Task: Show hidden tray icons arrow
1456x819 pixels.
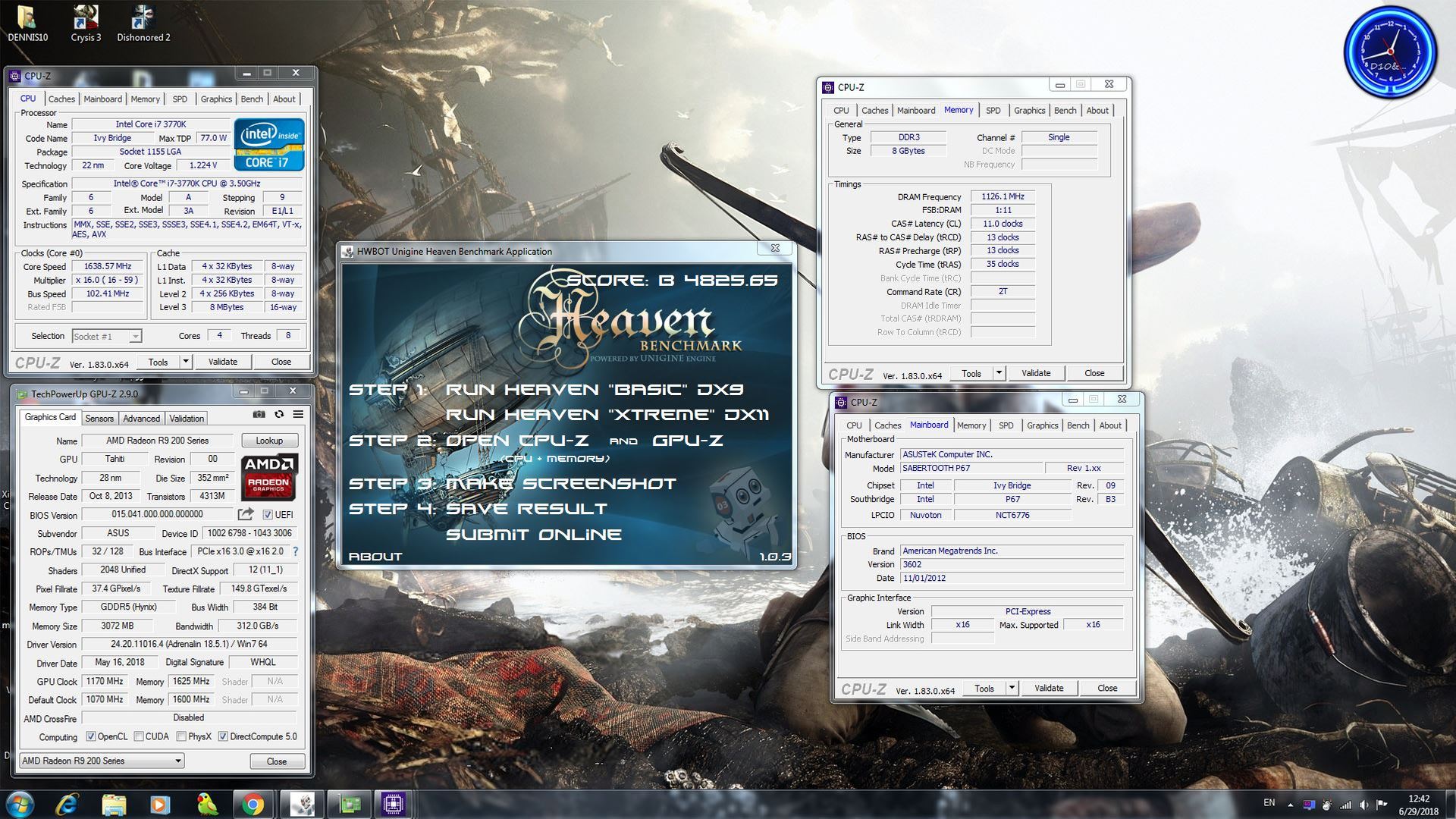Action: [1291, 805]
